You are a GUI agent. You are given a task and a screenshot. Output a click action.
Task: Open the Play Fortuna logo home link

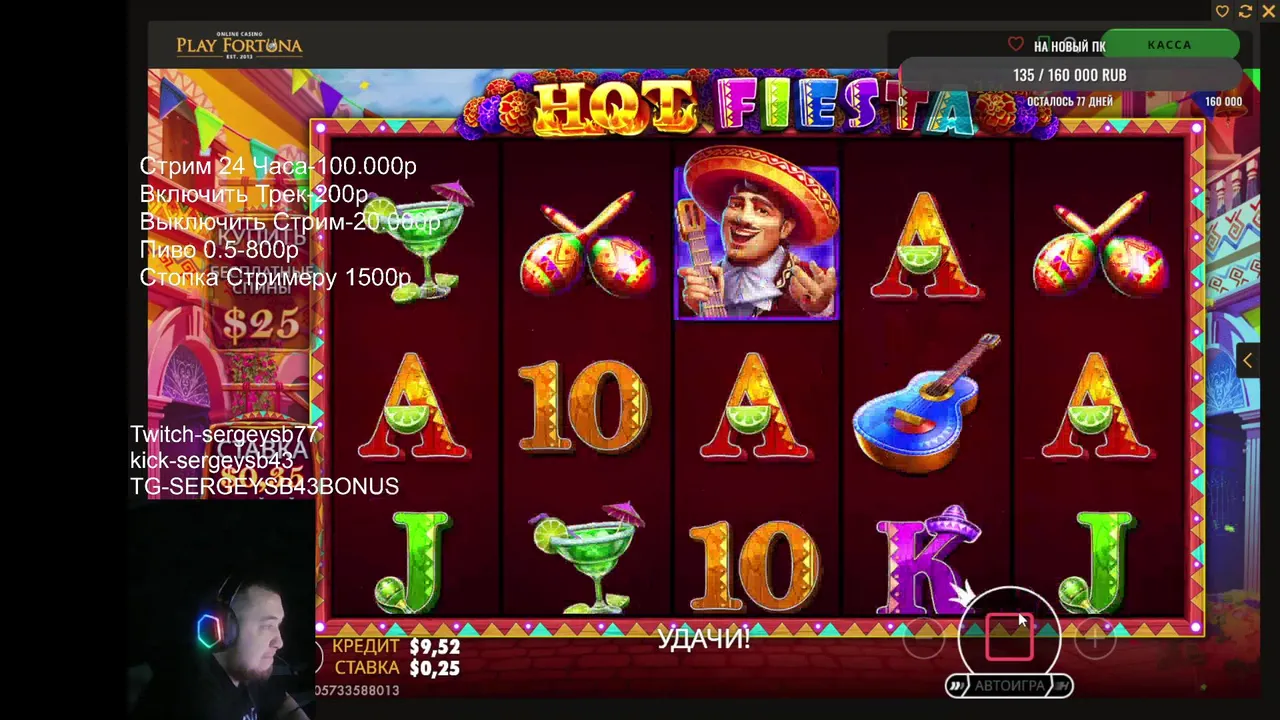point(239,46)
